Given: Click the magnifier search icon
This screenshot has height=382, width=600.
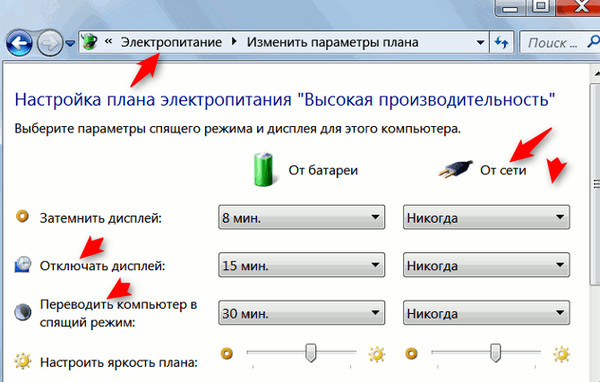Looking at the screenshot, I should tap(594, 42).
